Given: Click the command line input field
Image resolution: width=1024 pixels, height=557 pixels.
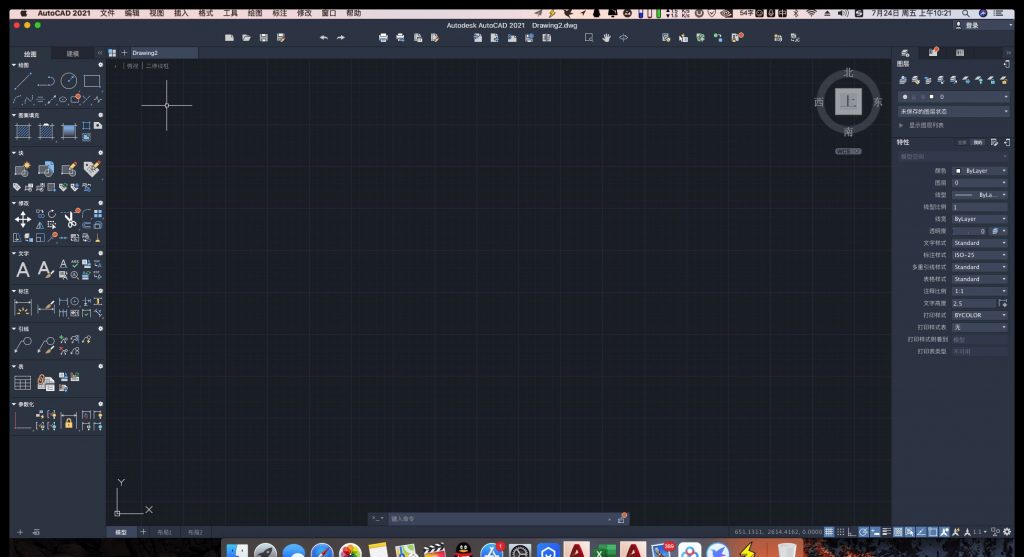Looking at the screenshot, I should pos(500,519).
